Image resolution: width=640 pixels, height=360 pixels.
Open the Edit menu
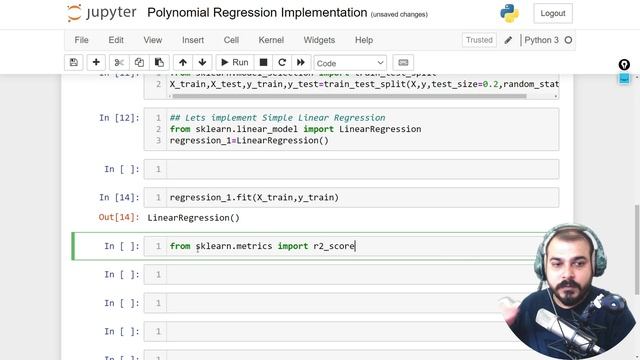(x=116, y=40)
